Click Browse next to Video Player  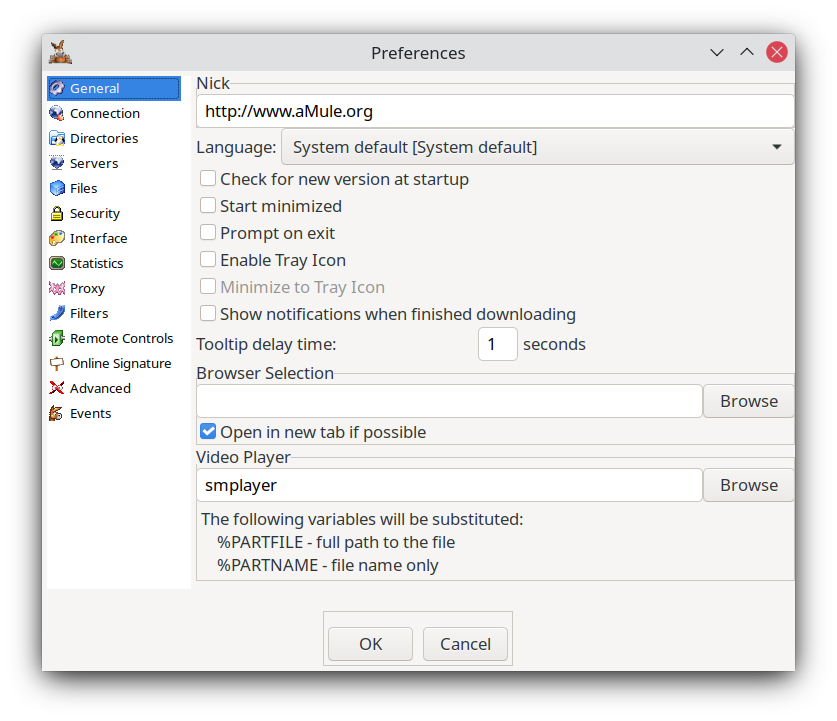point(748,485)
